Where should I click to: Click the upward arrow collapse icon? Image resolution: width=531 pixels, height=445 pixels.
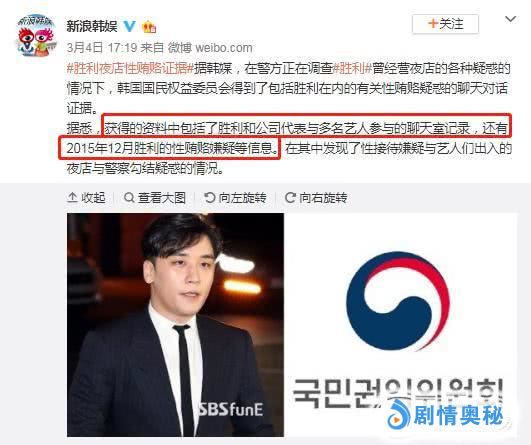coord(72,197)
